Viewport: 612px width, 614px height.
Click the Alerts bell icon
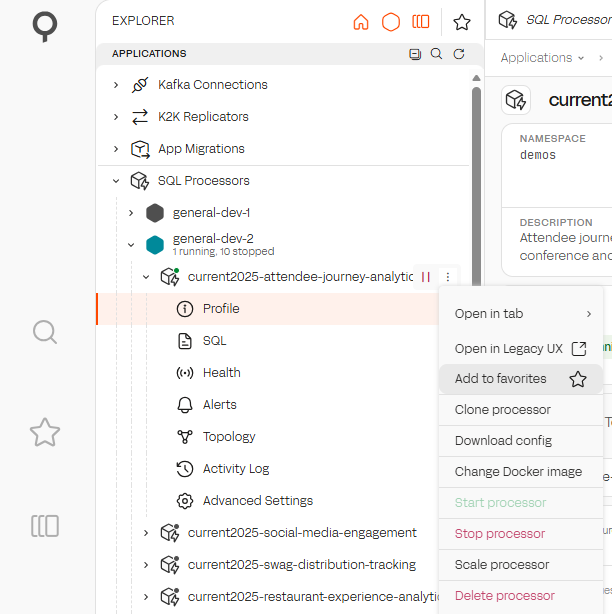coord(185,405)
